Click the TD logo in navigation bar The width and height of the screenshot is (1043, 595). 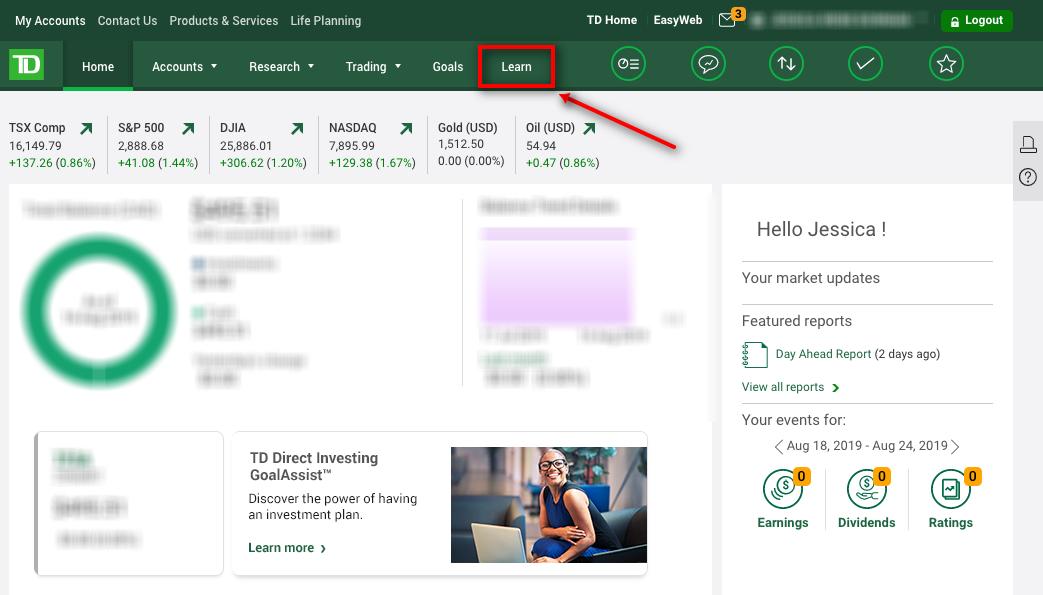pos(28,64)
